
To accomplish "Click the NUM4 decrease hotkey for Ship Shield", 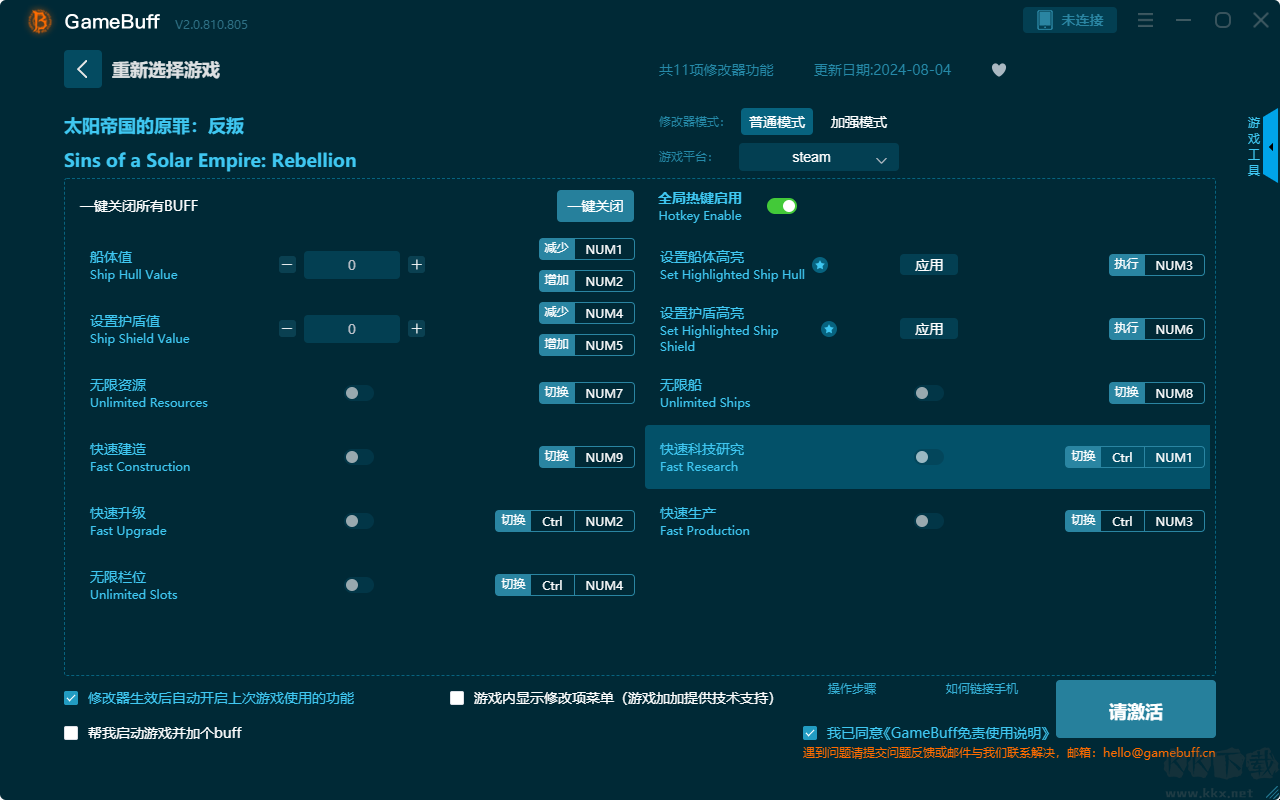I will click(587, 313).
